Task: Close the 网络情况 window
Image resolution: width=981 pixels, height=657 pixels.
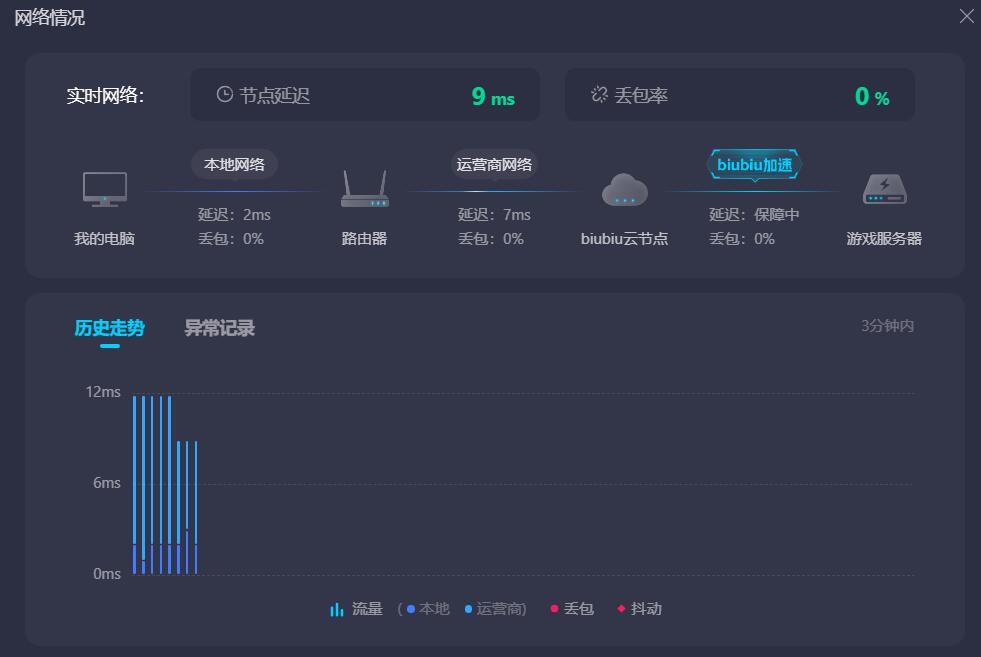Action: [966, 16]
